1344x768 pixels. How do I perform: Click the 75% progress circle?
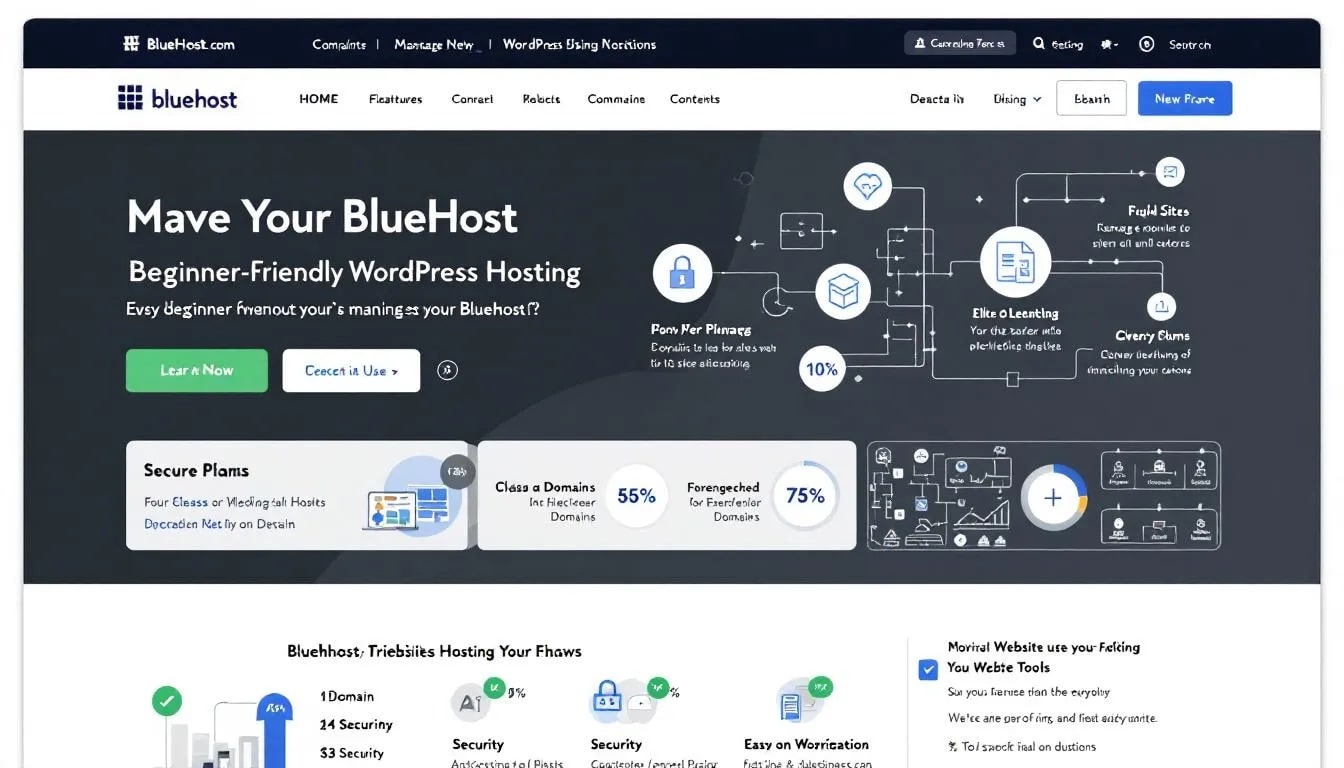coord(805,495)
